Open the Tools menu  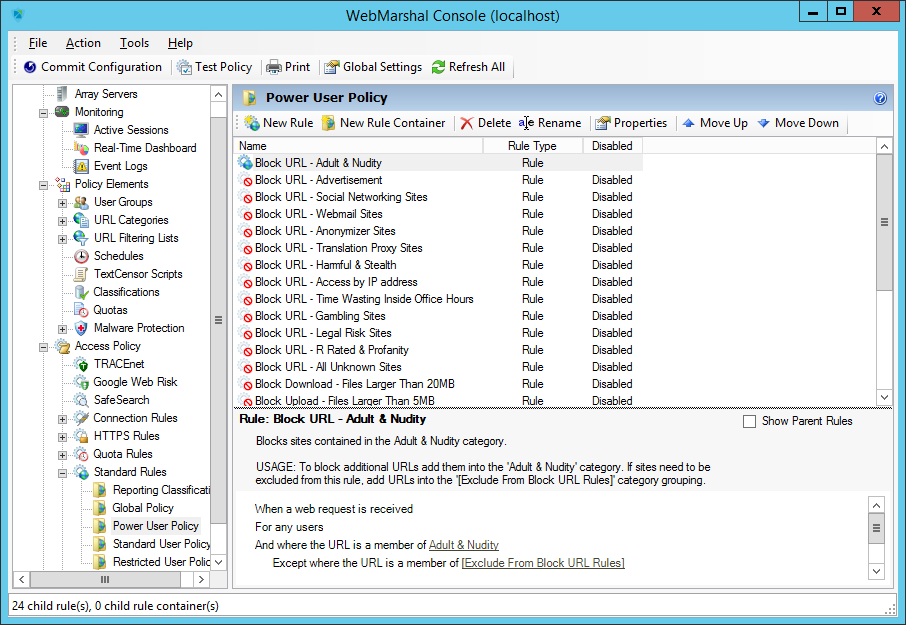(x=134, y=43)
